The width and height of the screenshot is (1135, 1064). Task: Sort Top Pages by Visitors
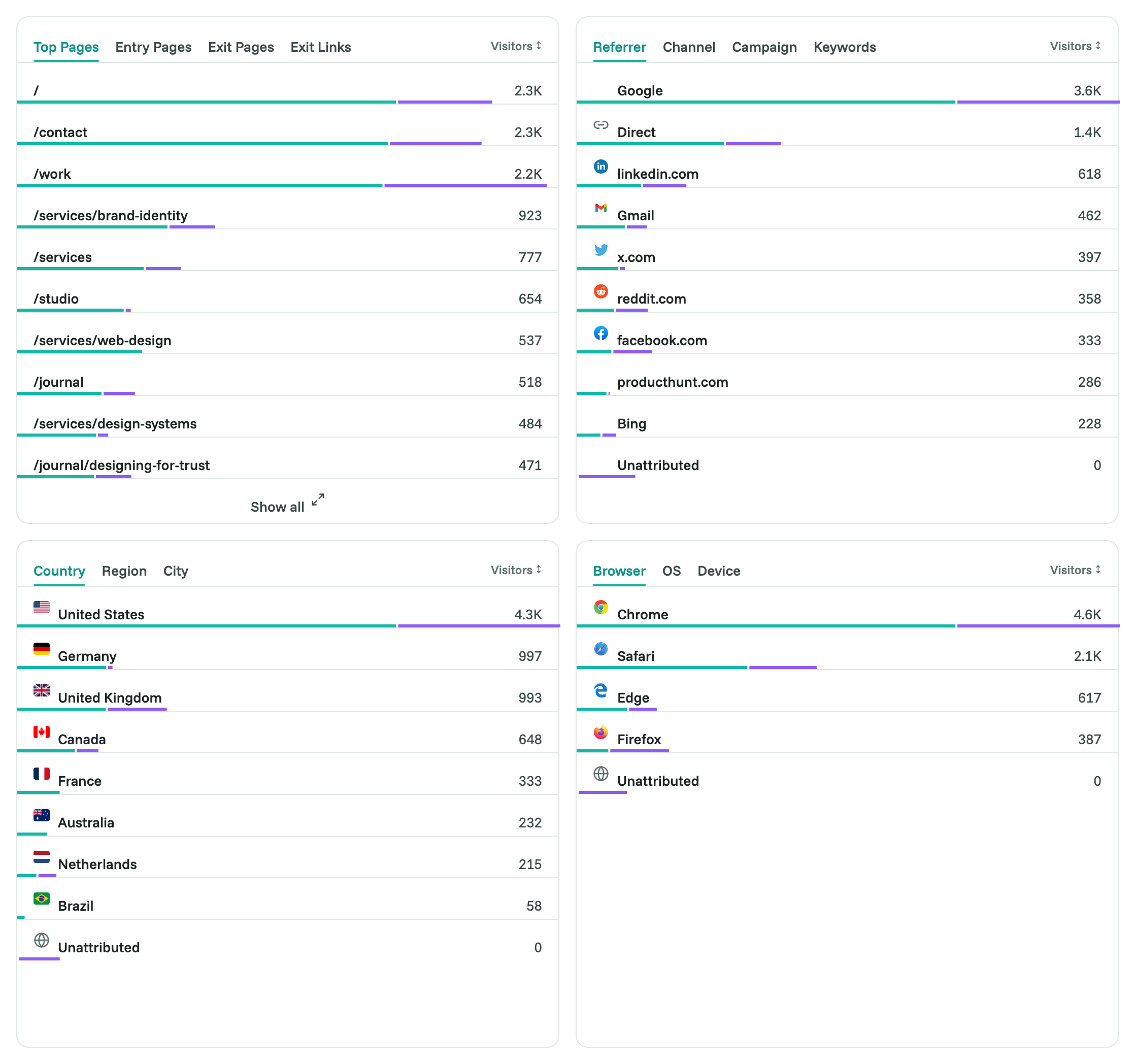pyautogui.click(x=516, y=46)
